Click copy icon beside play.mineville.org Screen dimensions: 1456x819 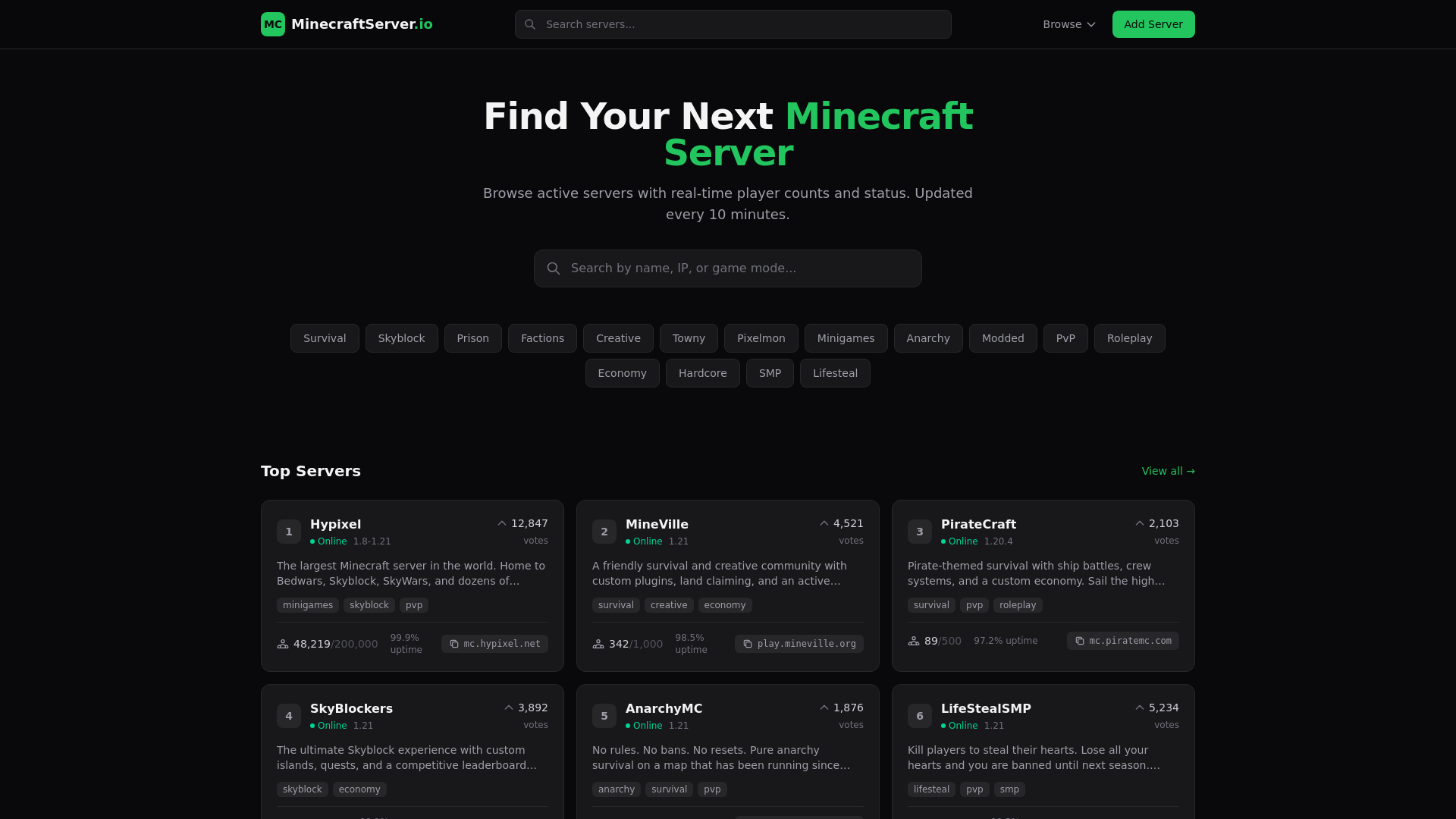tap(748, 644)
